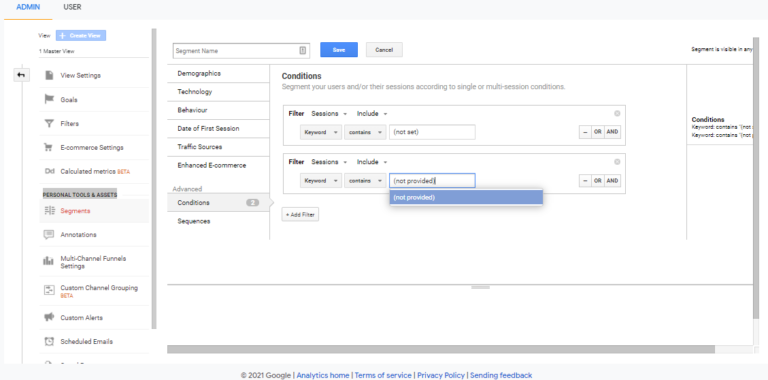Toggle AND on the second filter condition
The height and width of the screenshot is (380, 768).
[x=612, y=181]
